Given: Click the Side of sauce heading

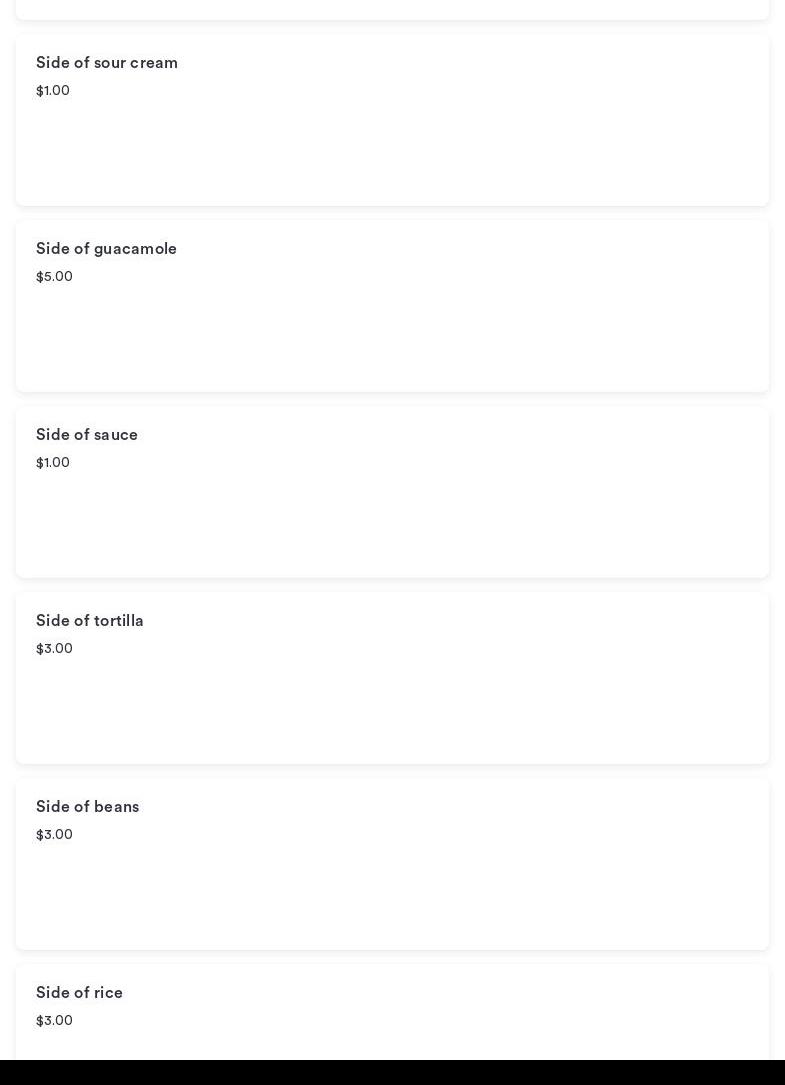Looking at the screenshot, I should tap(87, 435).
